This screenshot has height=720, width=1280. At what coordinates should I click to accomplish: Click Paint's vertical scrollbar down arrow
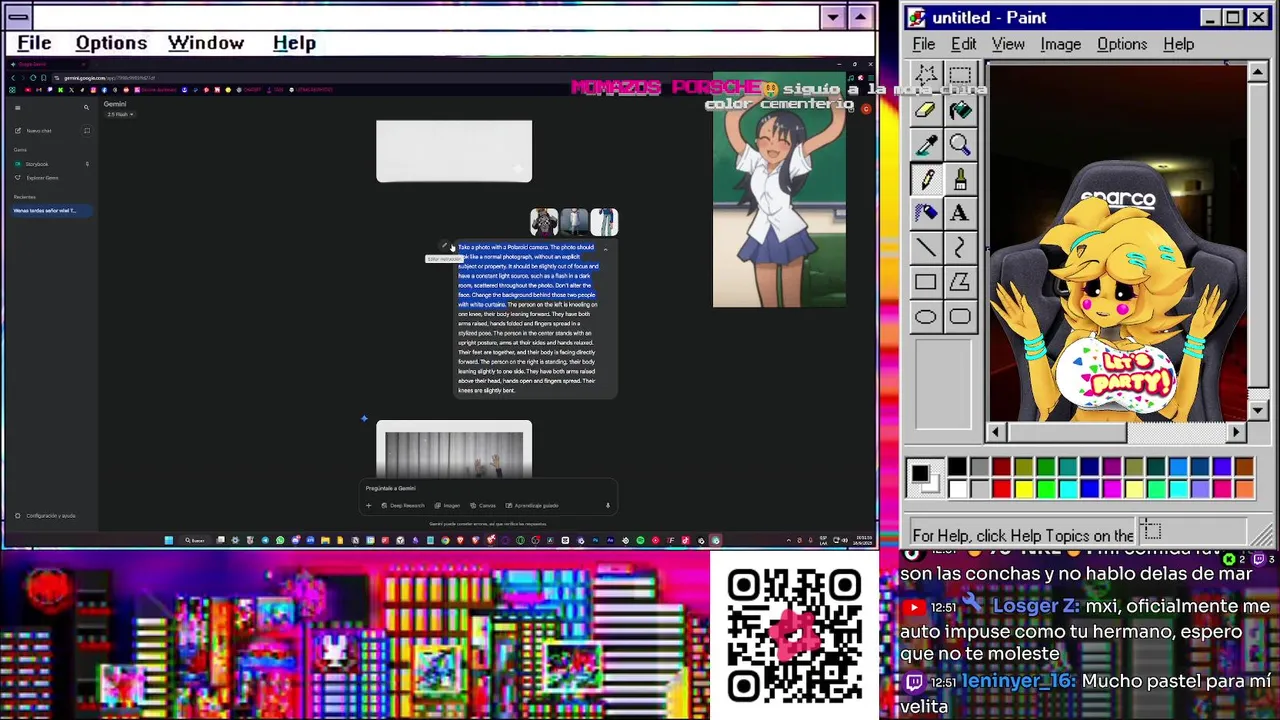[x=1258, y=411]
